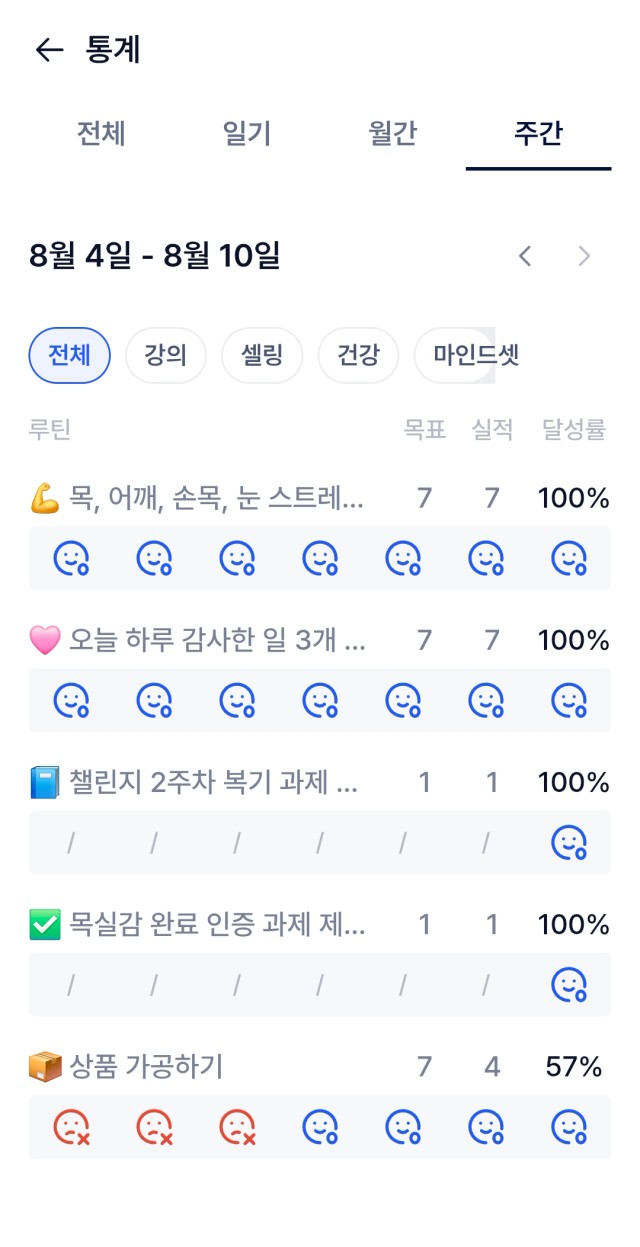640x1247 pixels.
Task: Switch to the 일기 tab
Action: [247, 133]
